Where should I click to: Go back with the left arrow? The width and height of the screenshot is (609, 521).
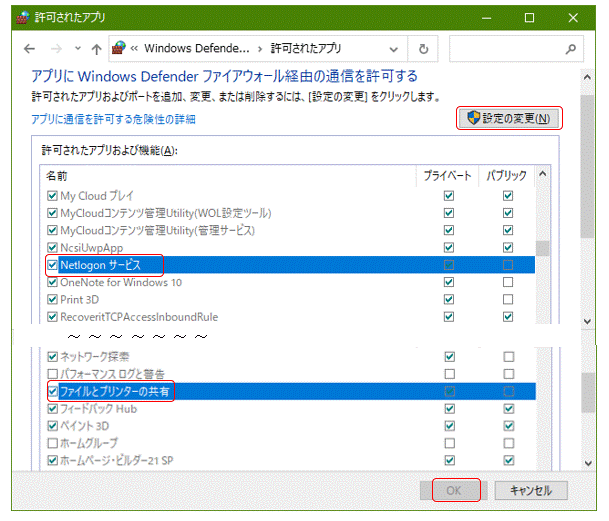click(x=30, y=49)
